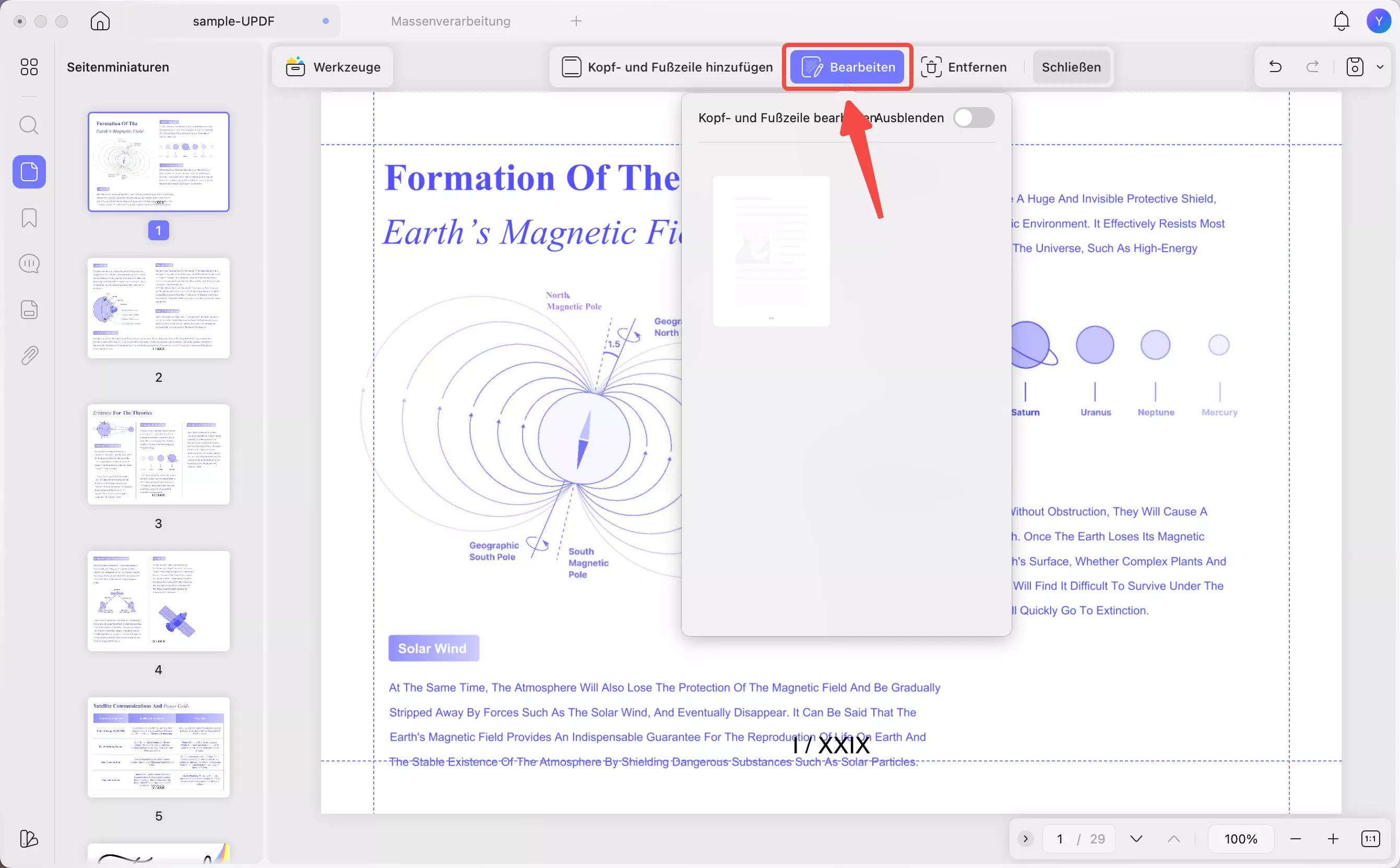Screen dimensions: 1400x868
Task: Click the header footer template preview
Action: point(770,251)
